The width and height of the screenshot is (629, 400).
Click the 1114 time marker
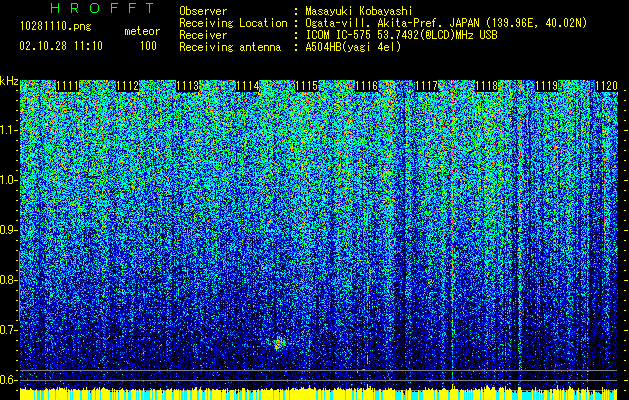[247, 86]
